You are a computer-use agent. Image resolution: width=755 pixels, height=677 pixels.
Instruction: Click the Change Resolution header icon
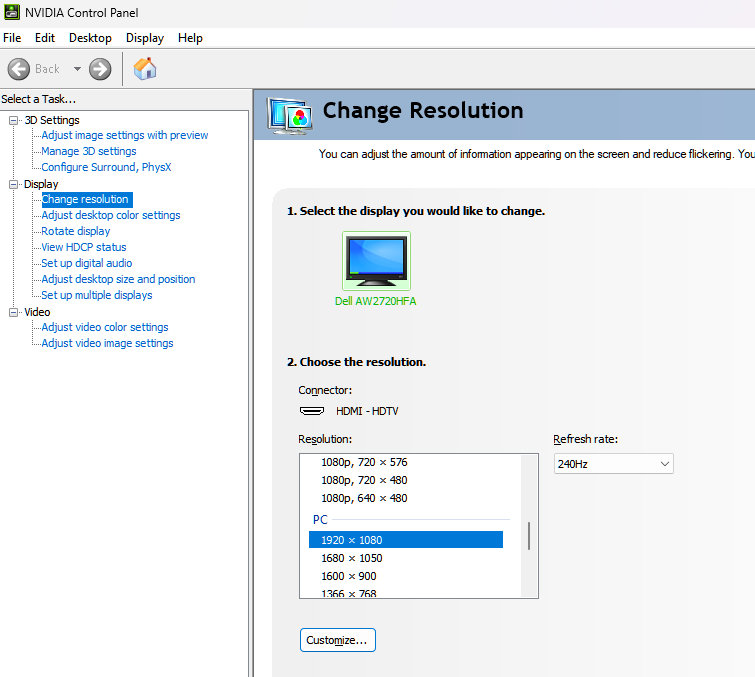tap(290, 116)
